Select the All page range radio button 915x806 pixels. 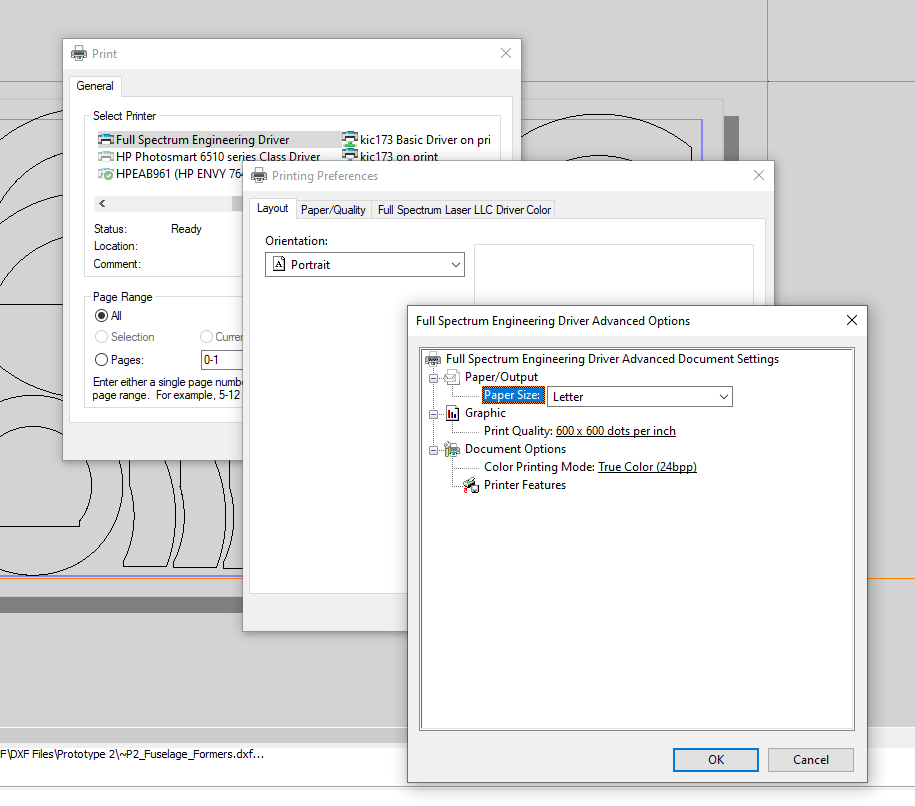click(101, 316)
